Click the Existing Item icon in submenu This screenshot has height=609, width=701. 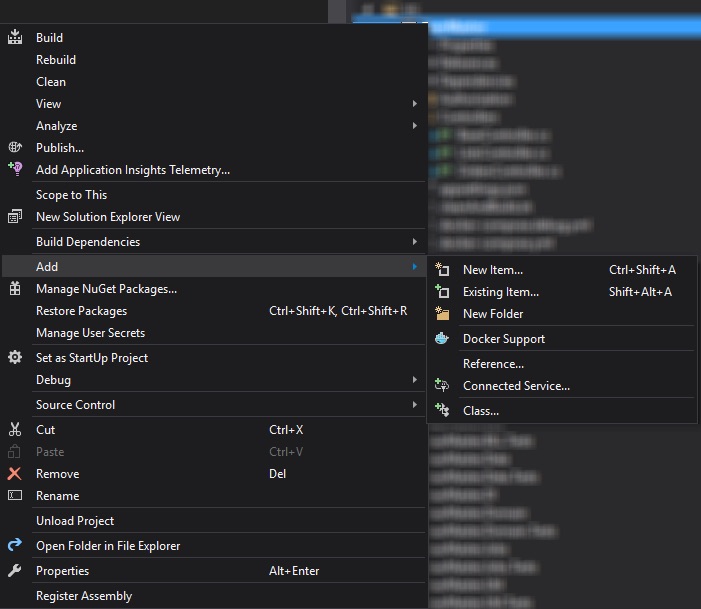(x=442, y=291)
